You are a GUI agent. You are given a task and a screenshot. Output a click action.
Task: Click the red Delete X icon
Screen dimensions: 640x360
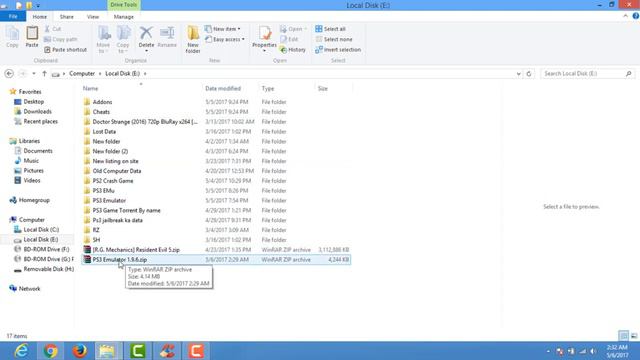[146, 33]
